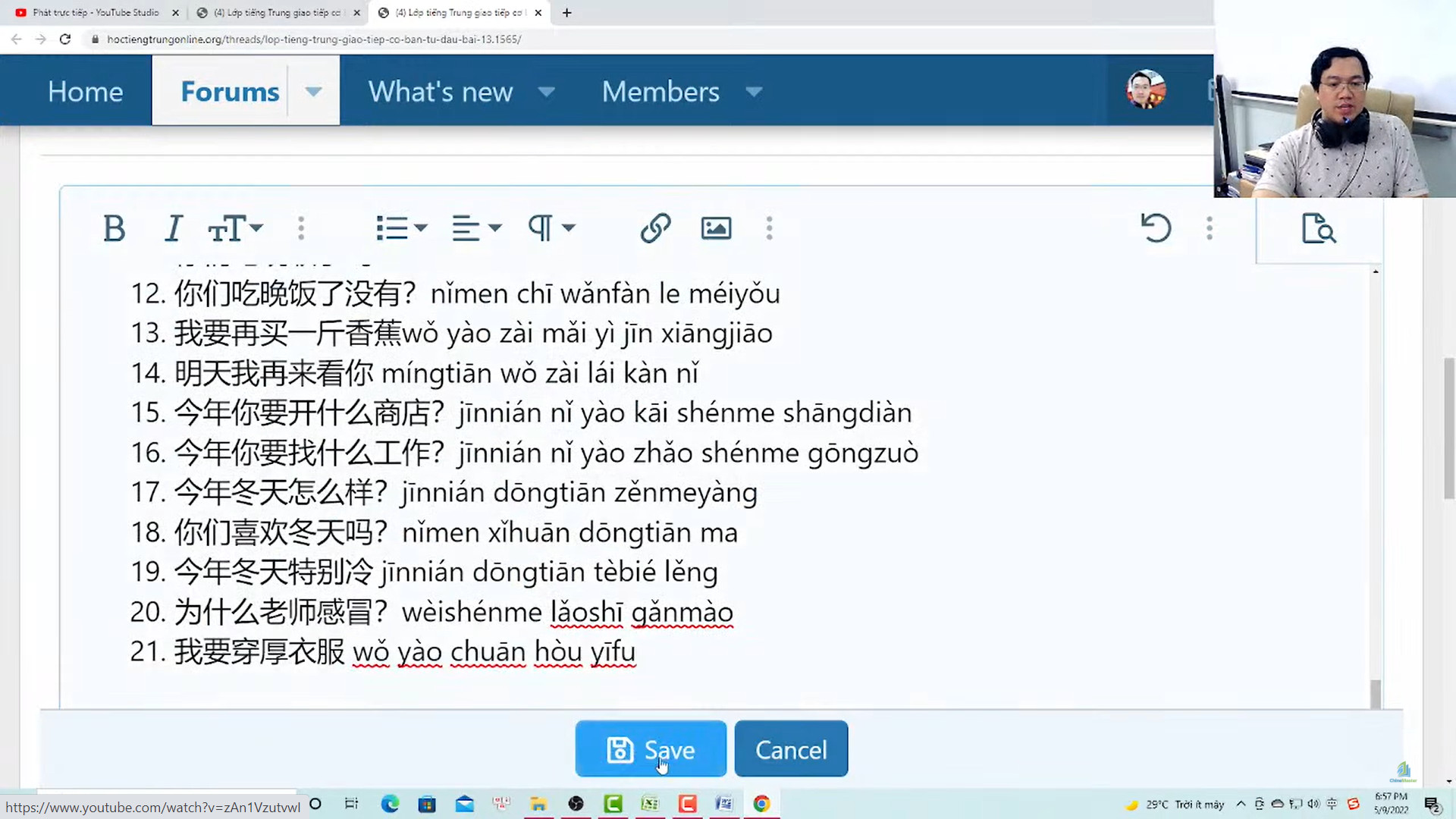Open more insert options after image icon

769,228
